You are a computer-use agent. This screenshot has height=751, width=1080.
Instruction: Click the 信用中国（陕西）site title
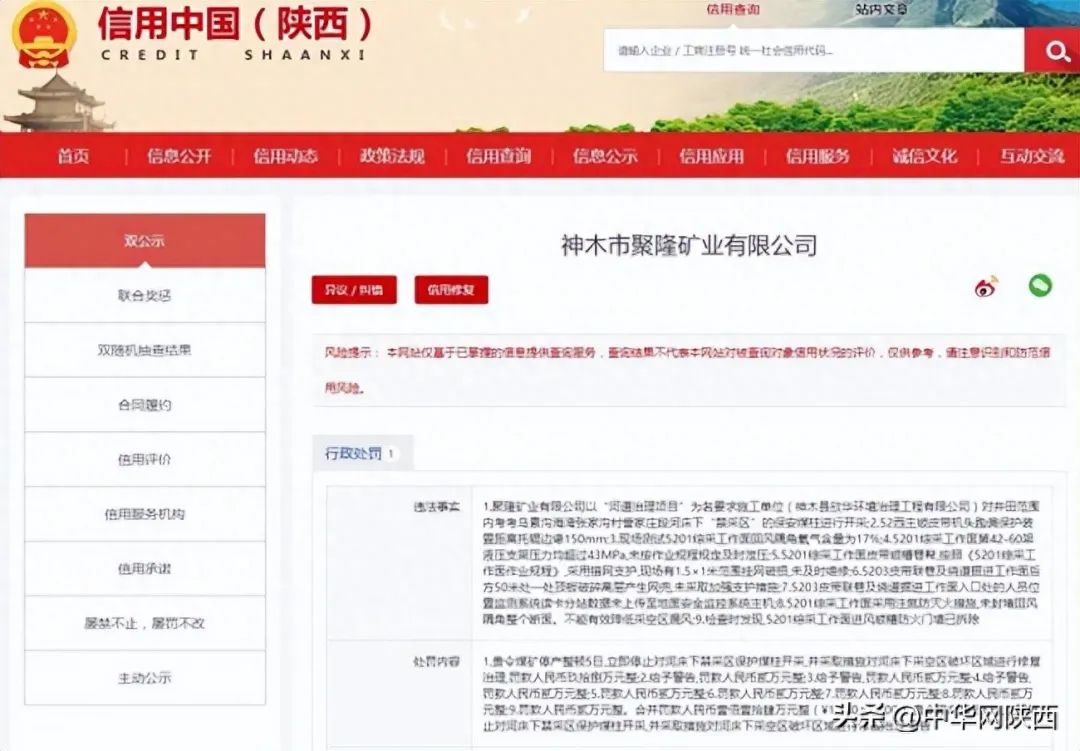point(234,25)
